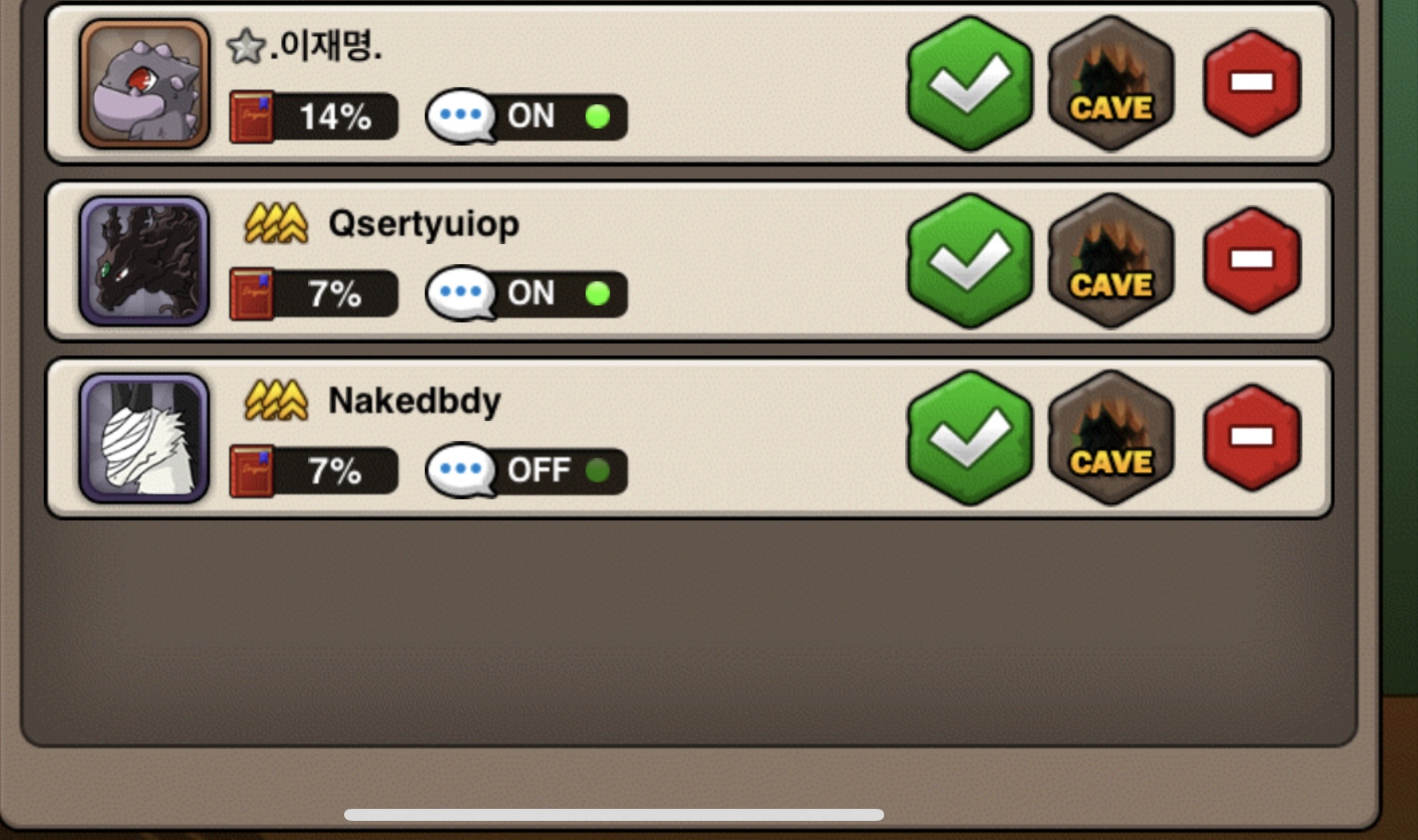Open Qsertyuiop black dragon avatar
This screenshot has height=840, width=1418.
pyautogui.click(x=144, y=261)
